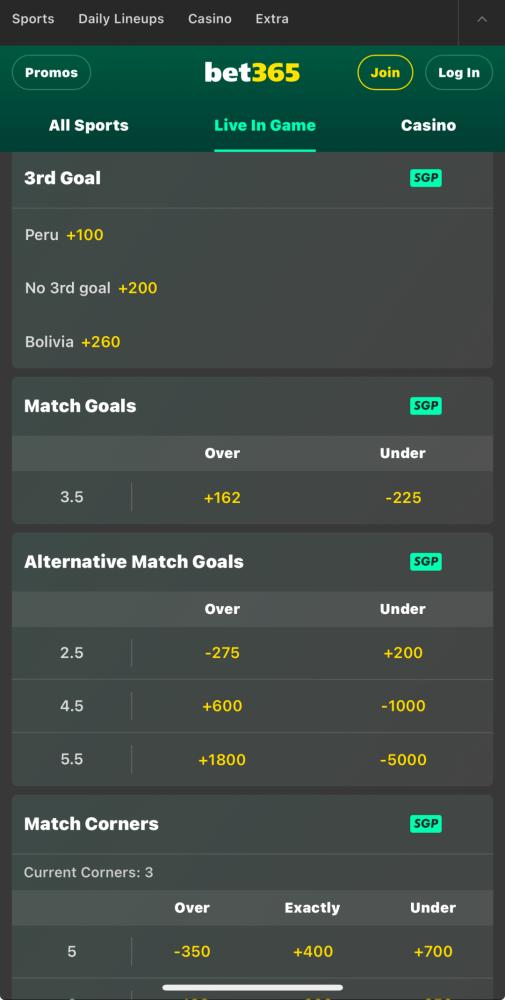Pick Over 3.5 Match Goals at +162
The height and width of the screenshot is (1000, 505).
tap(222, 497)
